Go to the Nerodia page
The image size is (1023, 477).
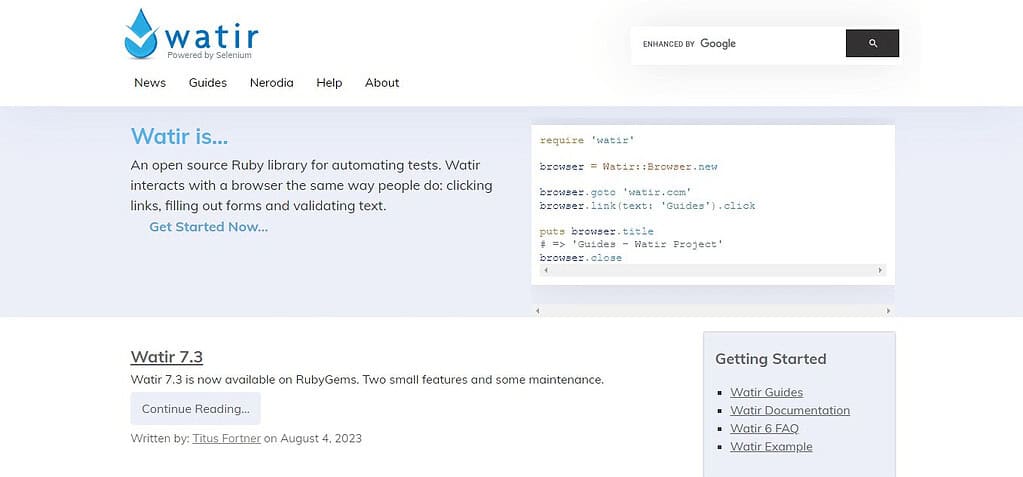tap(271, 83)
